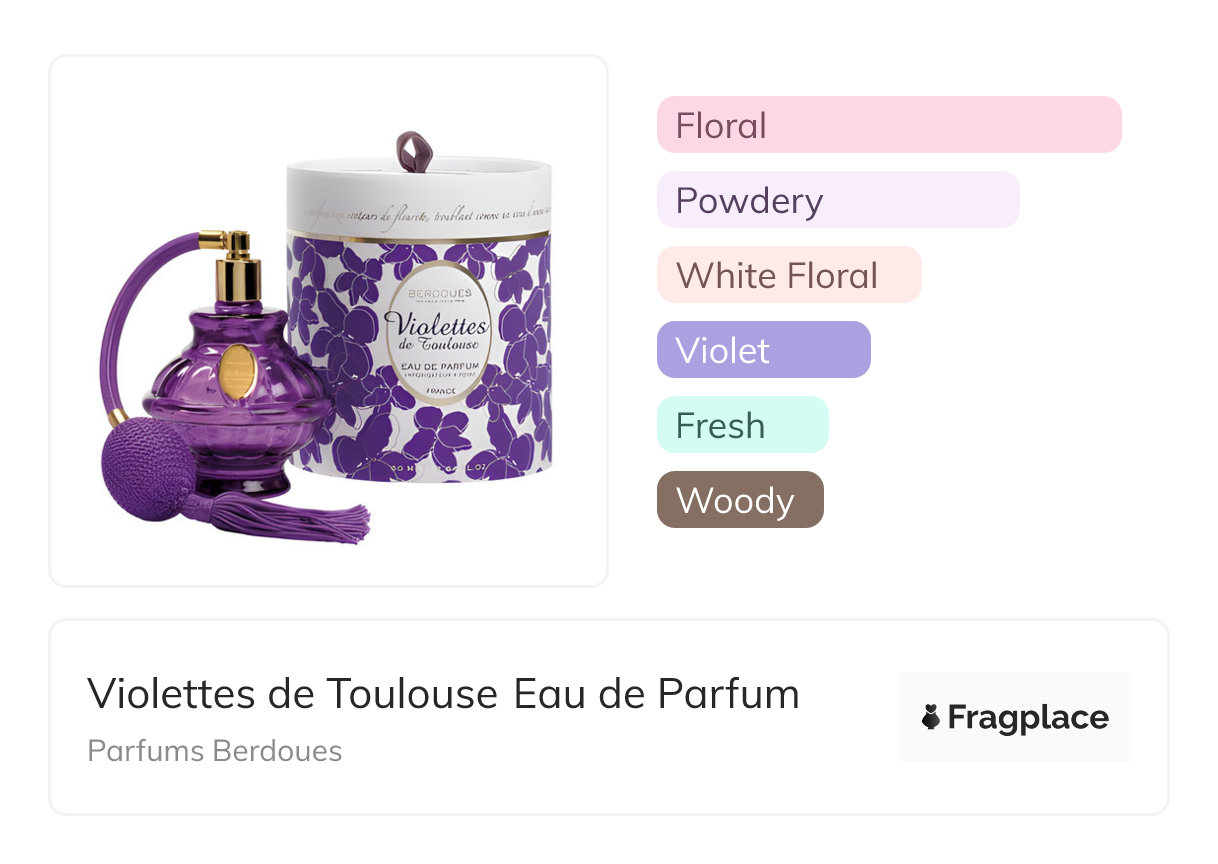
Task: Click the gold oval emblem on bottle
Action: pos(238,371)
